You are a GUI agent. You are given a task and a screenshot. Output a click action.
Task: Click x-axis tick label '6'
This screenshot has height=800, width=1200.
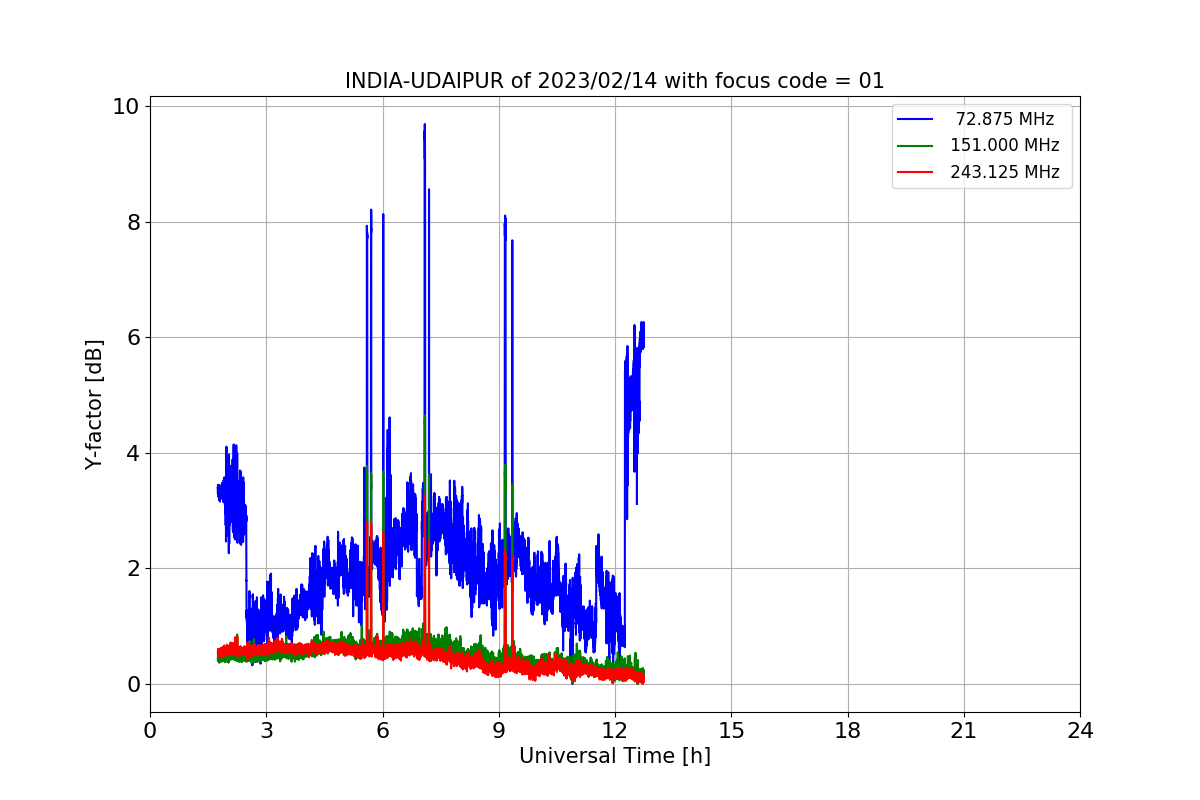point(383,731)
